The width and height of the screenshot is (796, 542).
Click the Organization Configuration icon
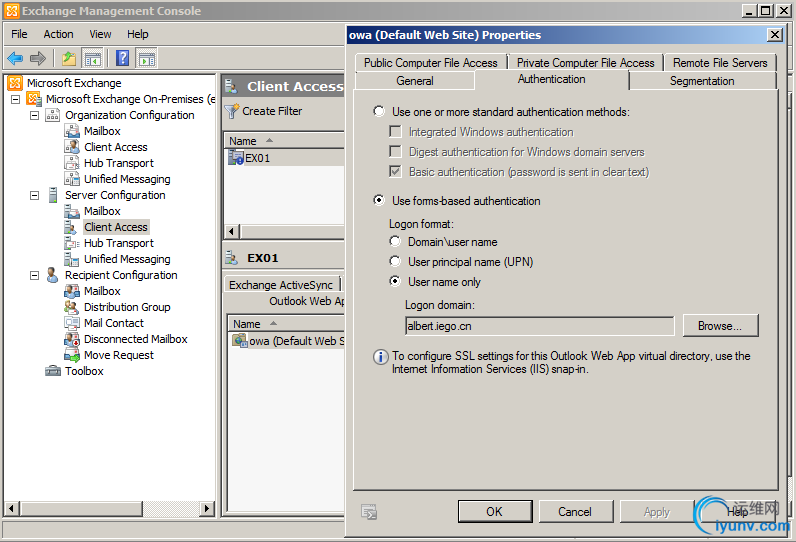click(x=52, y=115)
